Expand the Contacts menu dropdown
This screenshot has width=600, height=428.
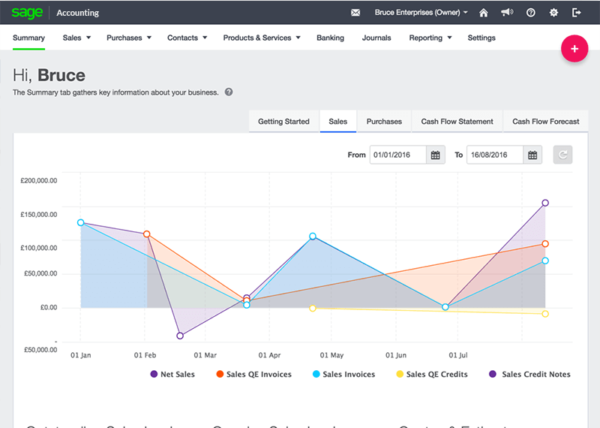click(x=187, y=37)
